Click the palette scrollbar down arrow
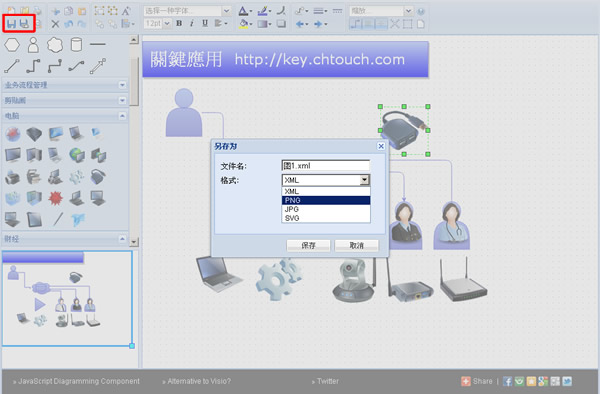 click(134, 242)
